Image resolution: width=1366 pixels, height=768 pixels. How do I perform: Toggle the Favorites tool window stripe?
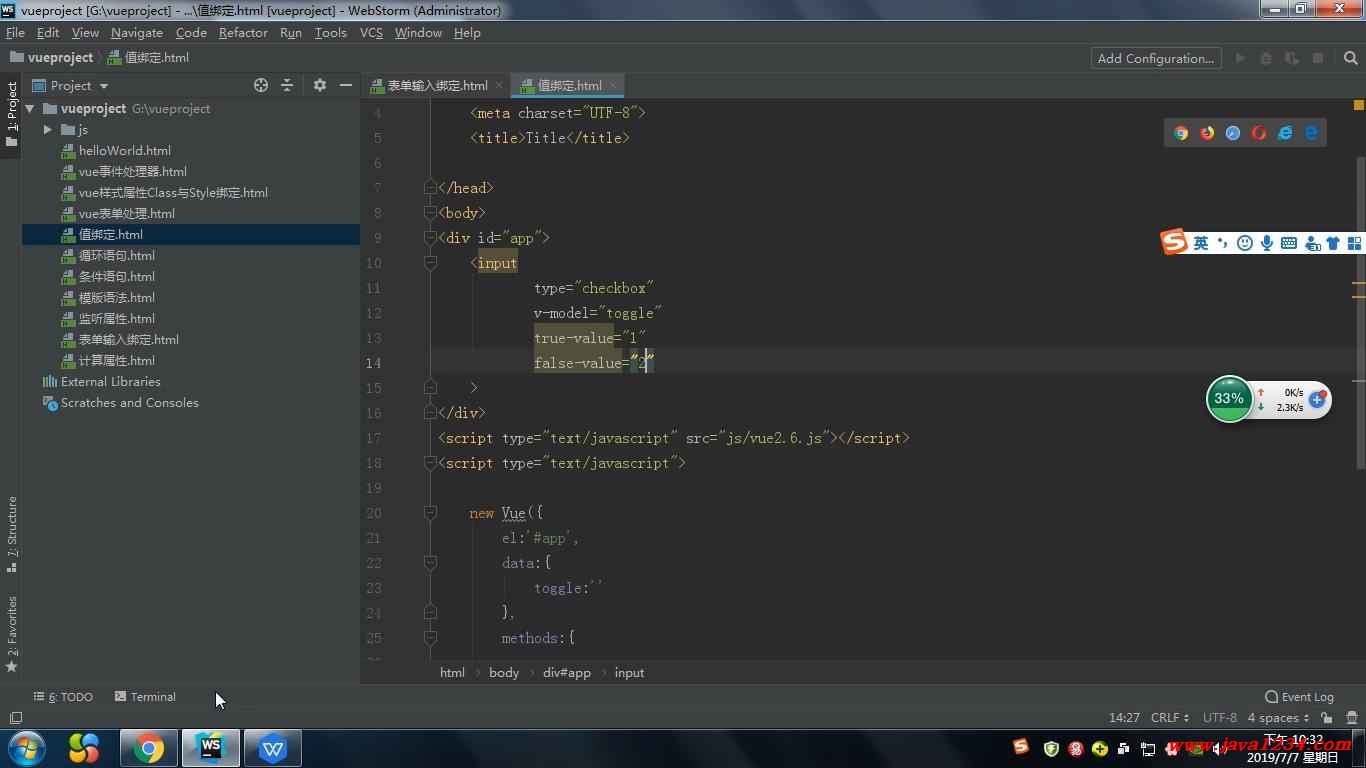(x=12, y=634)
